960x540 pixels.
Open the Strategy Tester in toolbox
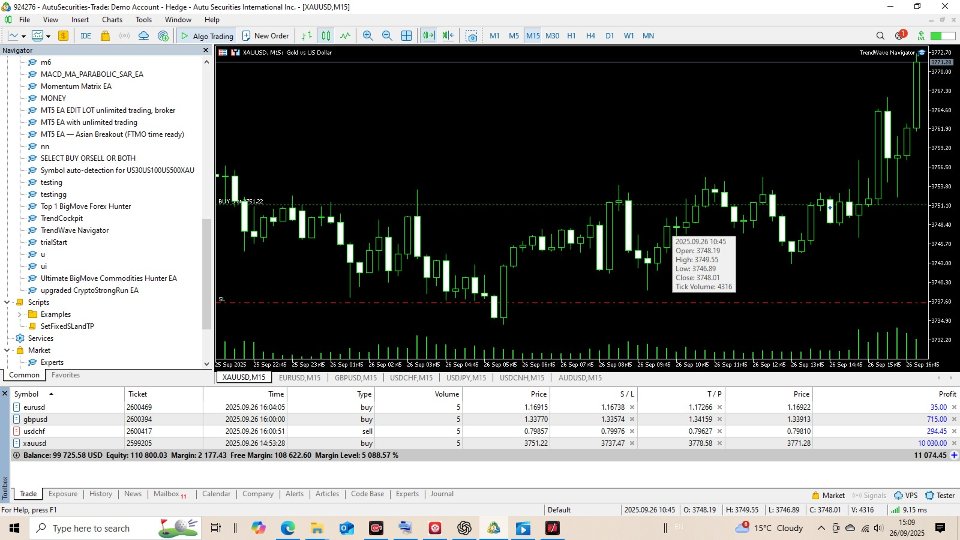click(x=940, y=495)
